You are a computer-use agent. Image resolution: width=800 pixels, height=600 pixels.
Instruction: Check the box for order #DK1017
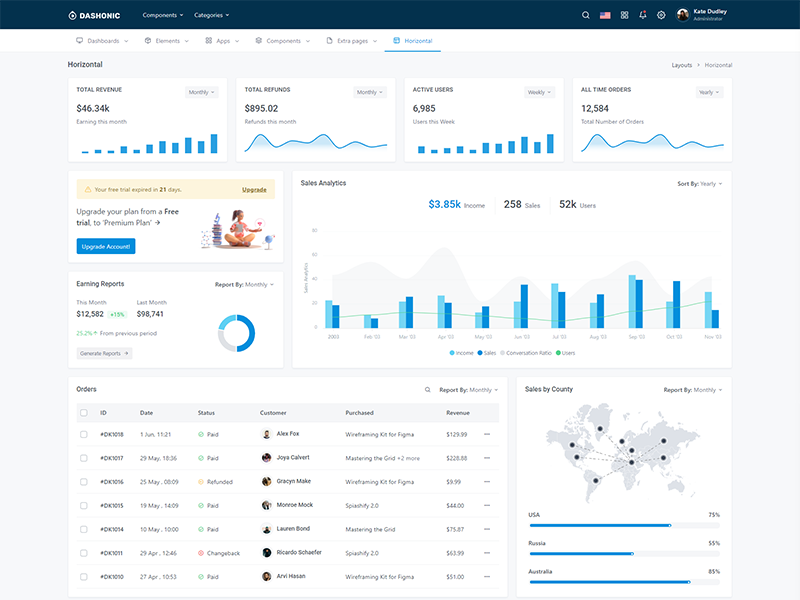[84, 458]
